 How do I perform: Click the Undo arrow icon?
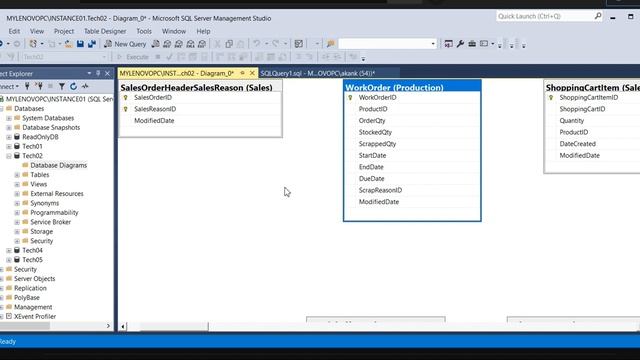click(256, 44)
